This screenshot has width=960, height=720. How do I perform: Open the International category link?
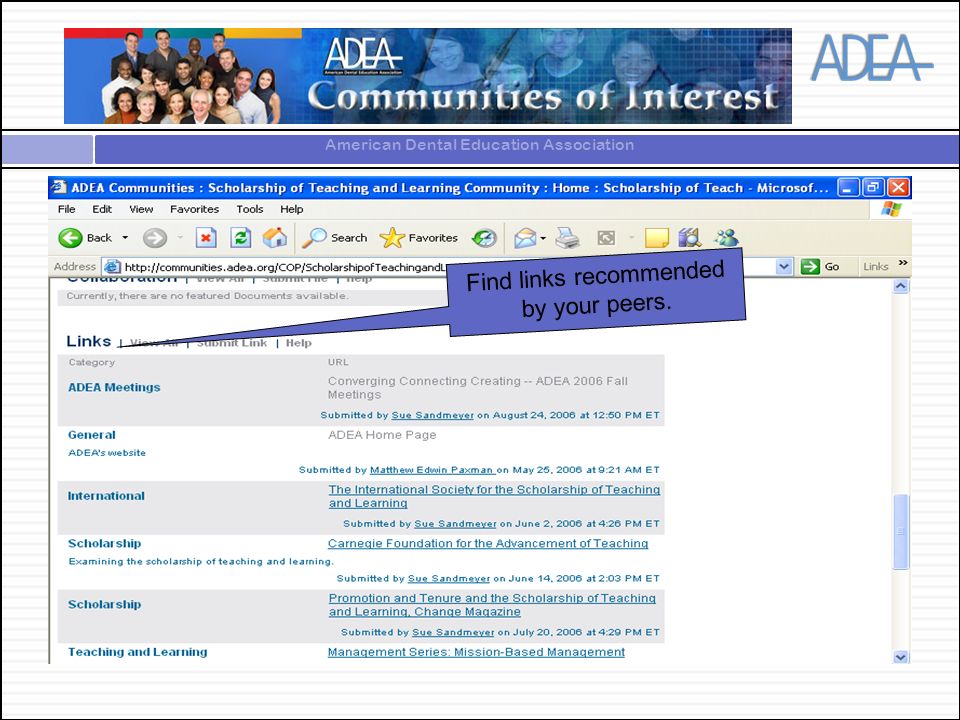pos(106,496)
